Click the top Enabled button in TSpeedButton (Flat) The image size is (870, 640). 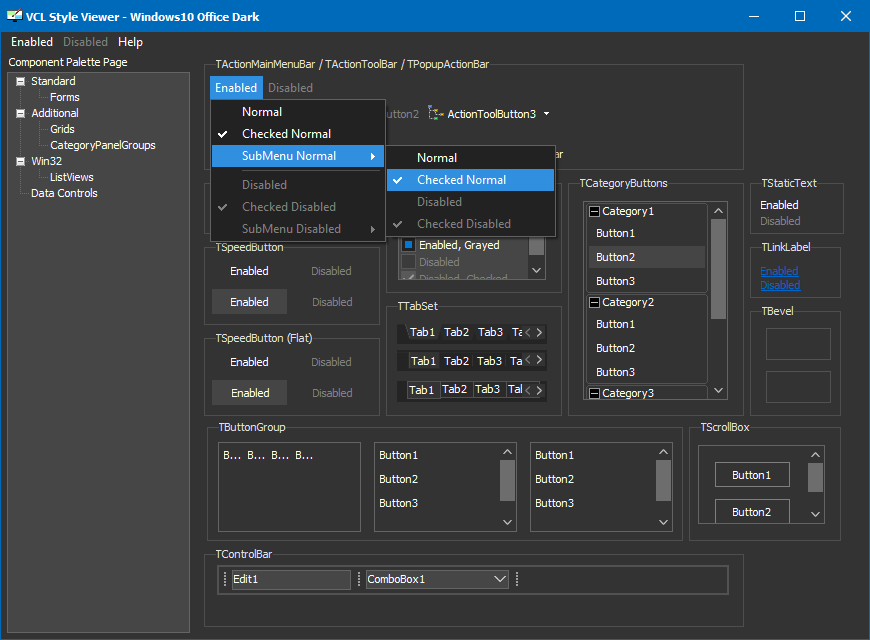click(250, 362)
